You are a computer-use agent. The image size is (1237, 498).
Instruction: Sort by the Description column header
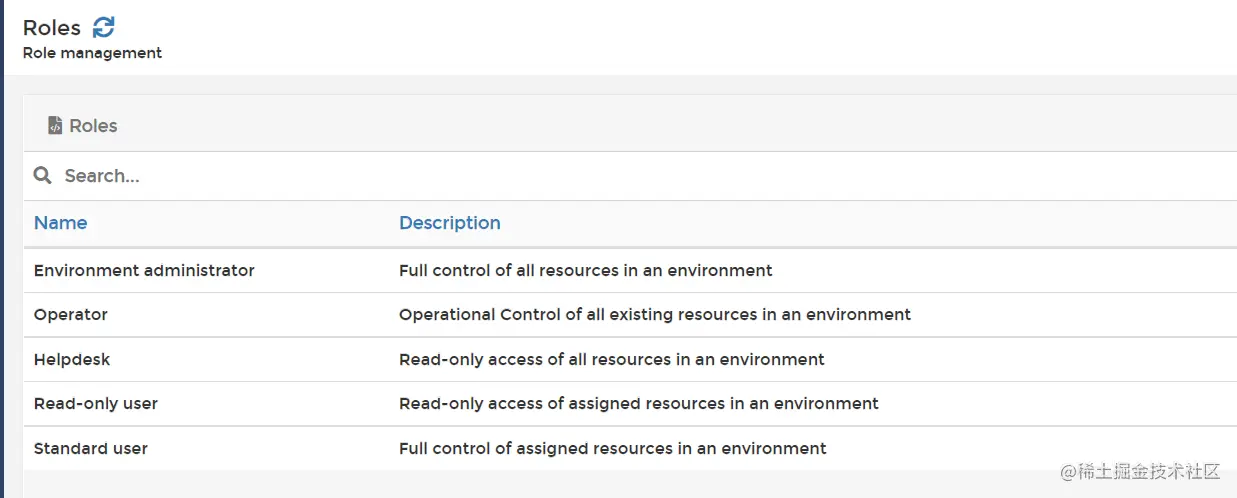point(449,223)
